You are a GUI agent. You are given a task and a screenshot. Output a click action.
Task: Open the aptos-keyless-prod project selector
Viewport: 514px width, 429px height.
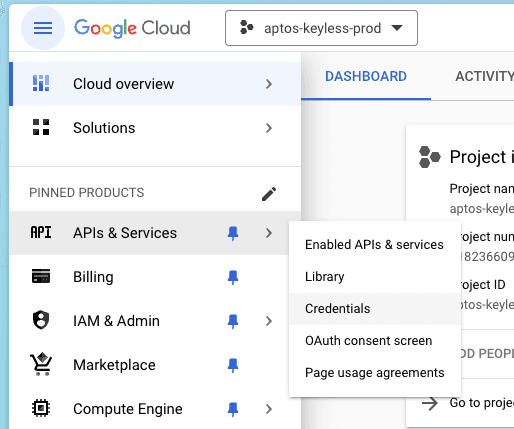pyautogui.click(x=321, y=28)
